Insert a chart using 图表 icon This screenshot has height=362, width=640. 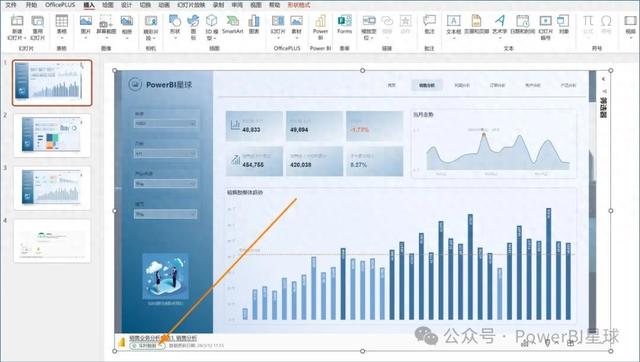[254, 24]
